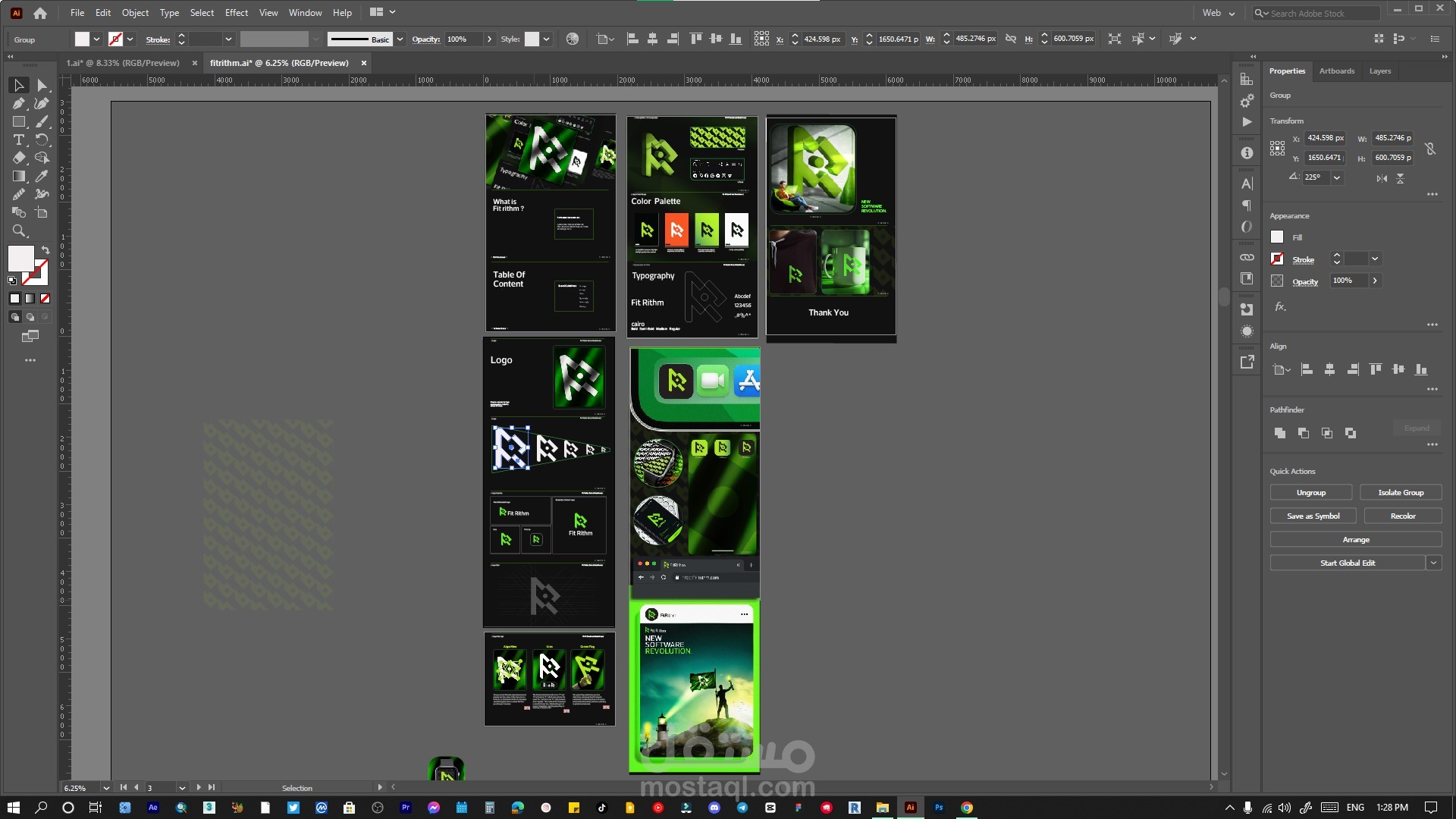Screen dimensions: 1456x819
Task: Switch to the Layers tab
Action: coord(1379,71)
